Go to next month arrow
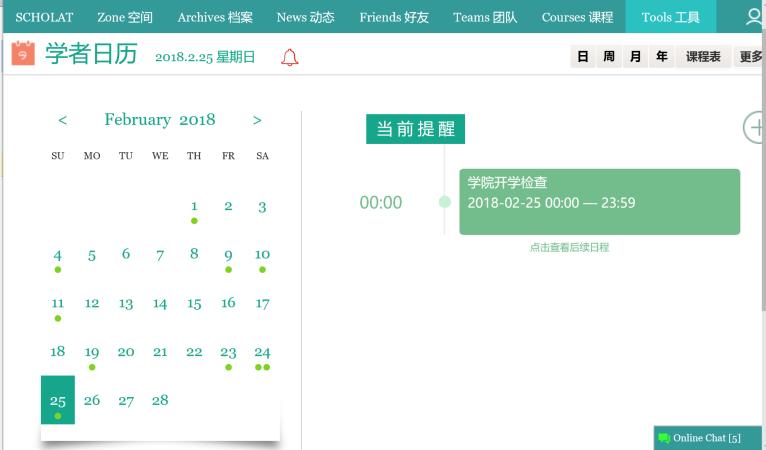 pos(257,120)
